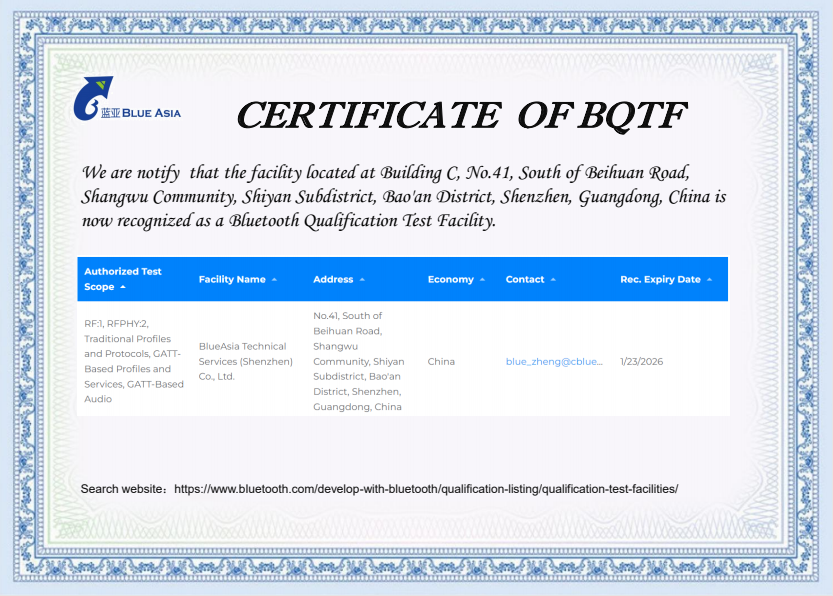833x596 pixels.
Task: Select the Facility Name header text
Action: 232,279
